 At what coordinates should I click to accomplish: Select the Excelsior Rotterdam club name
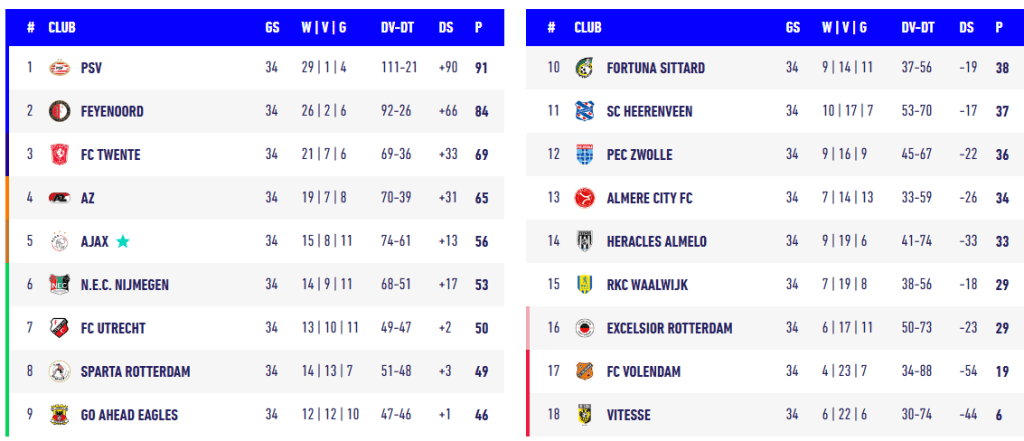click(669, 328)
